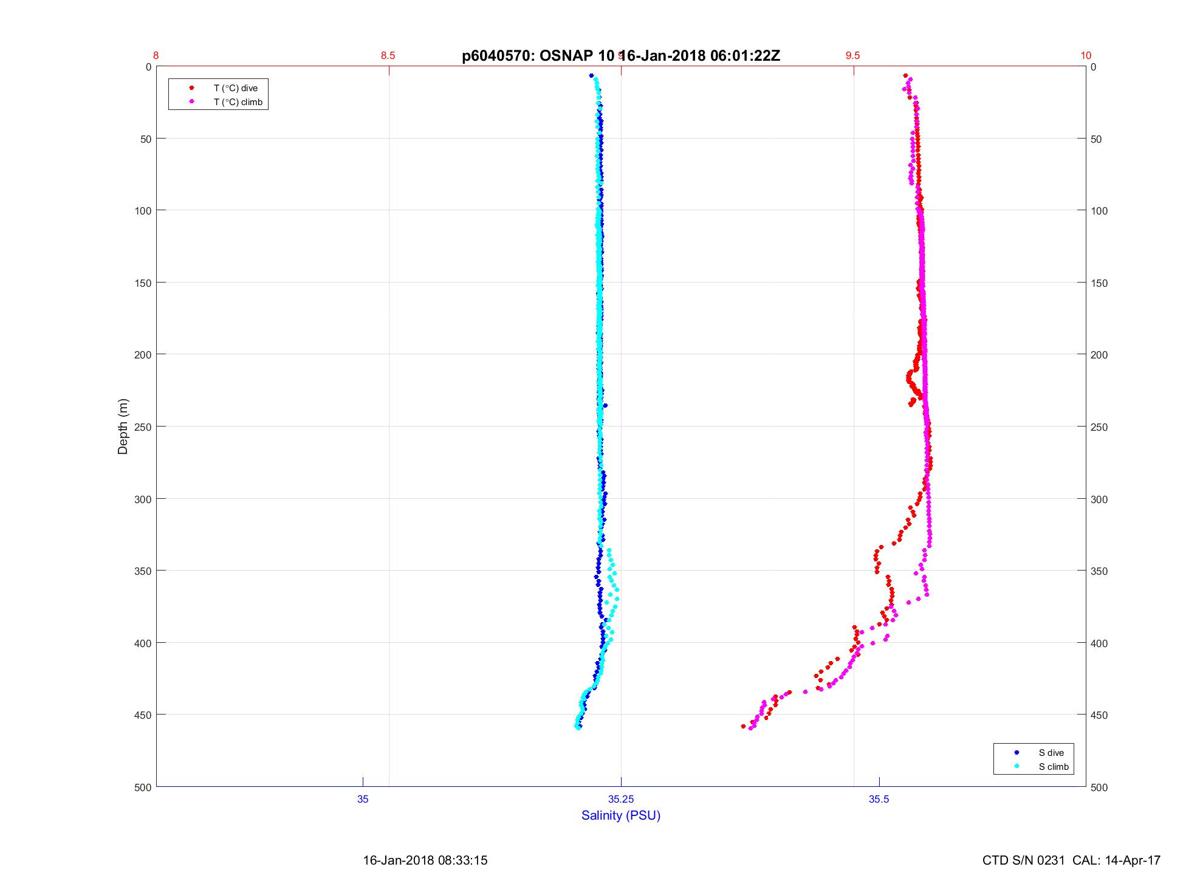The width and height of the screenshot is (1200, 885).
Task: Click the '350' tick on the right depth axis
Action: [x=1099, y=571]
